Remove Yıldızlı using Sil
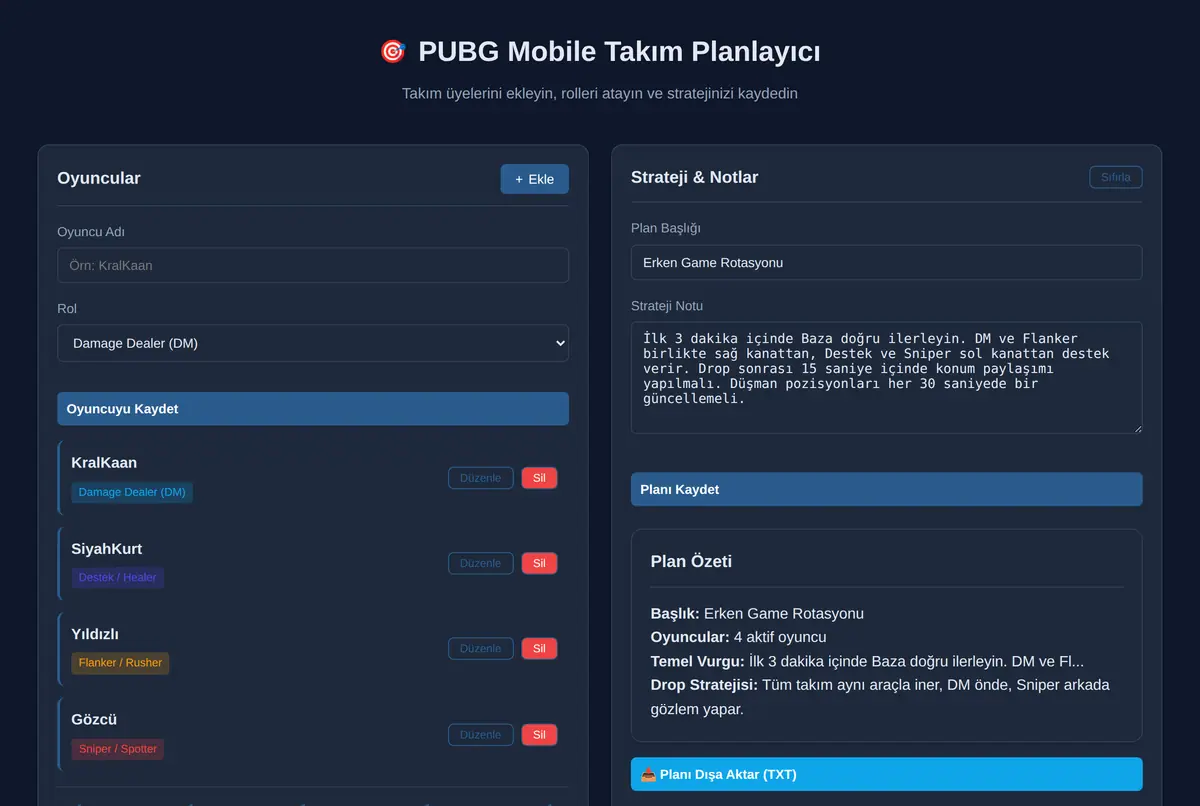This screenshot has width=1200, height=806. pos(539,649)
